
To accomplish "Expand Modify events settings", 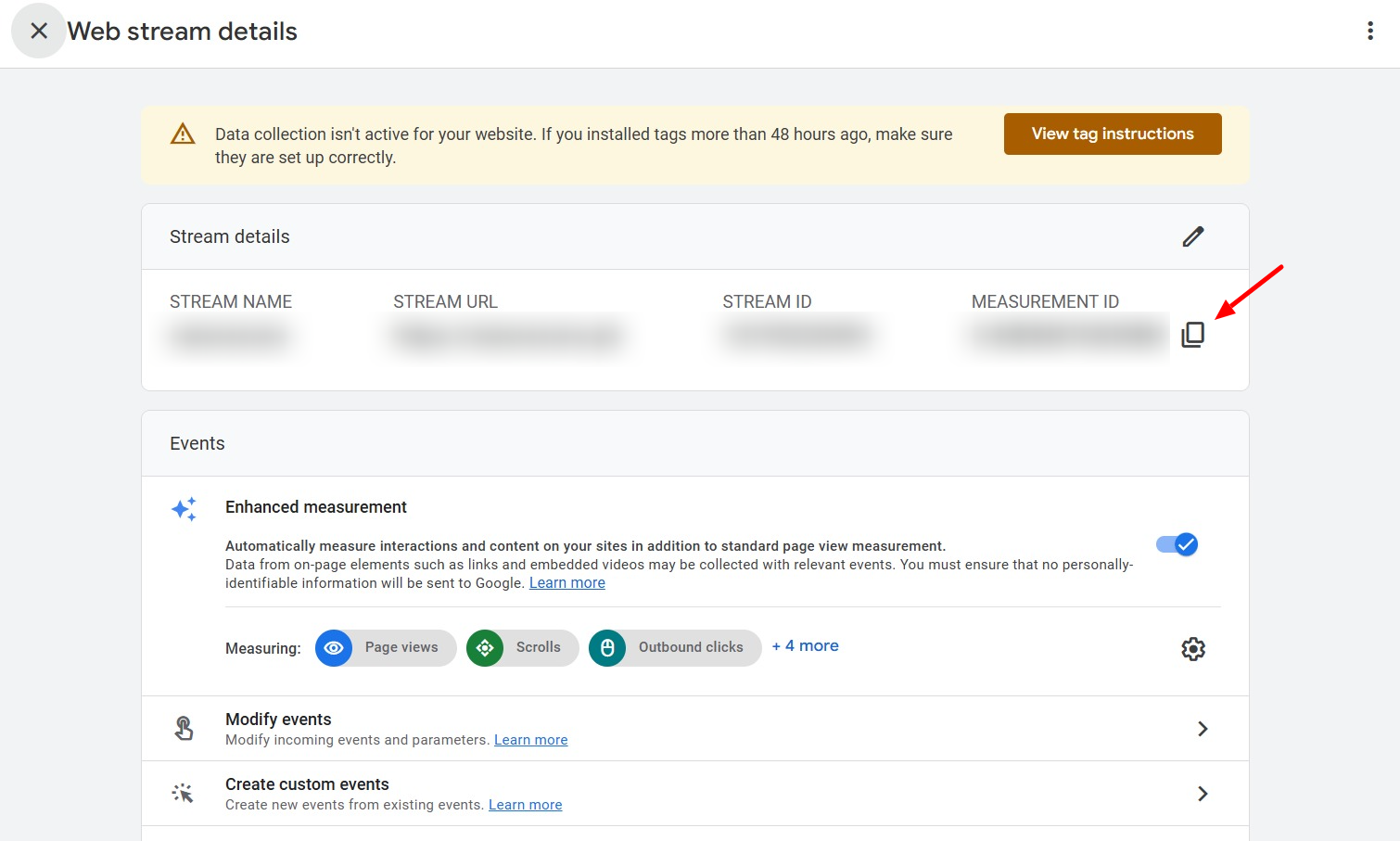I will coord(1203,729).
